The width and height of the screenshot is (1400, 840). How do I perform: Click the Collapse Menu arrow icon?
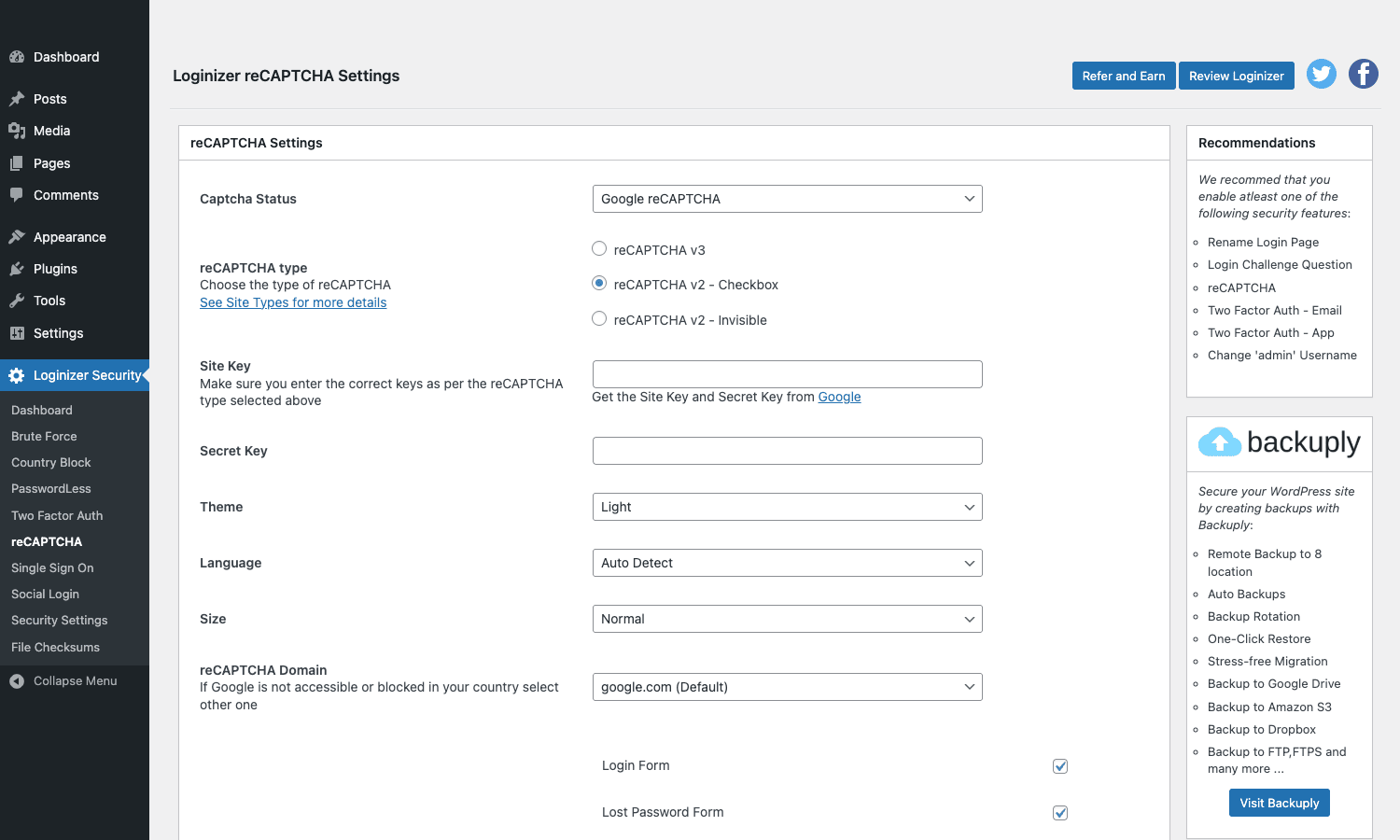click(x=17, y=681)
